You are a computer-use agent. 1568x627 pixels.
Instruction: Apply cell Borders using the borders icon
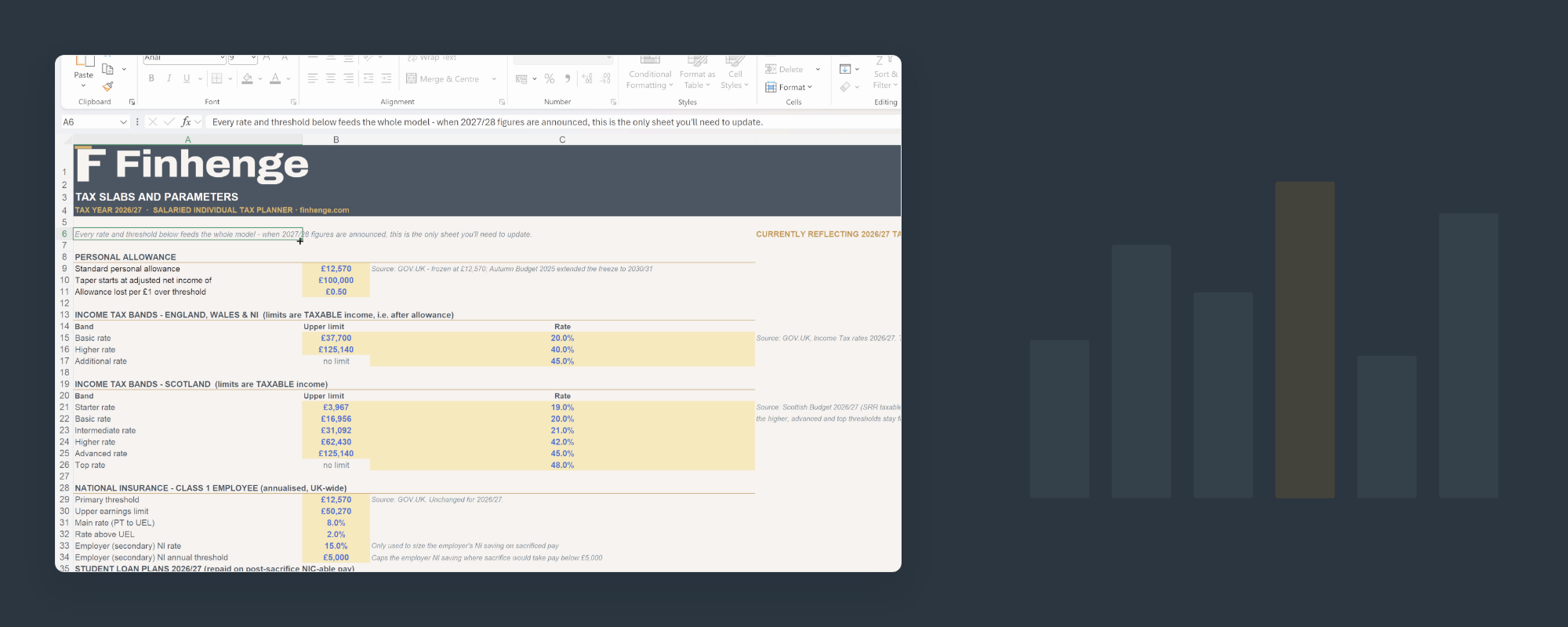point(217,78)
